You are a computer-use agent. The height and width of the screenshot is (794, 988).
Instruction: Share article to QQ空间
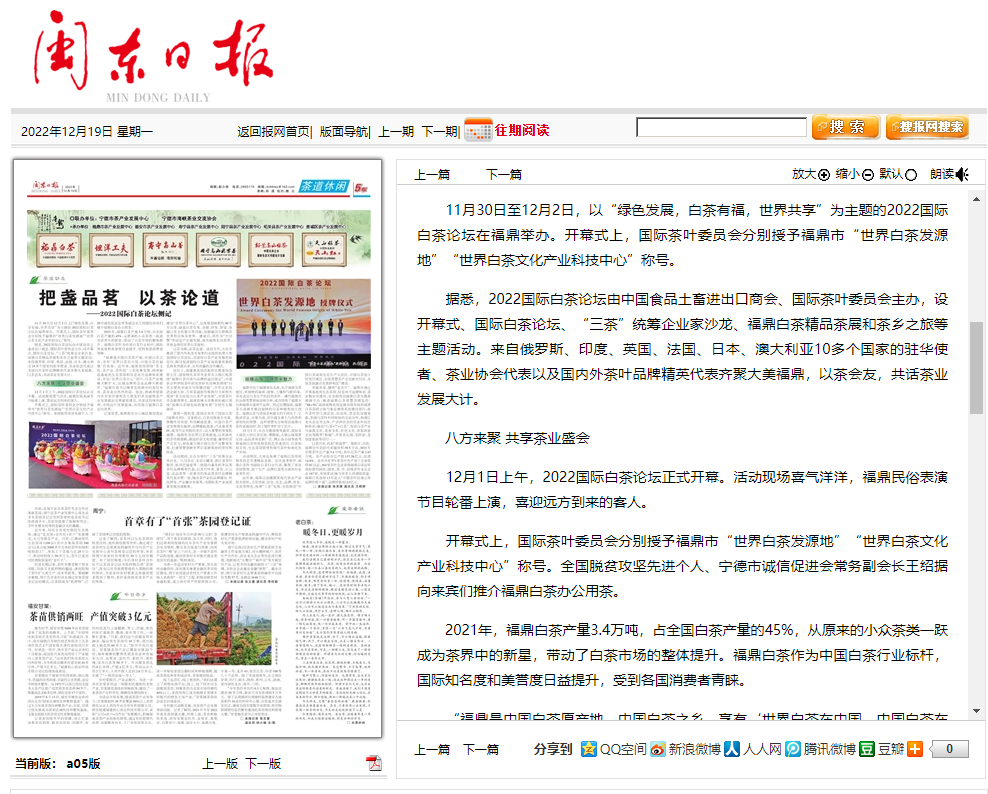tap(614, 749)
